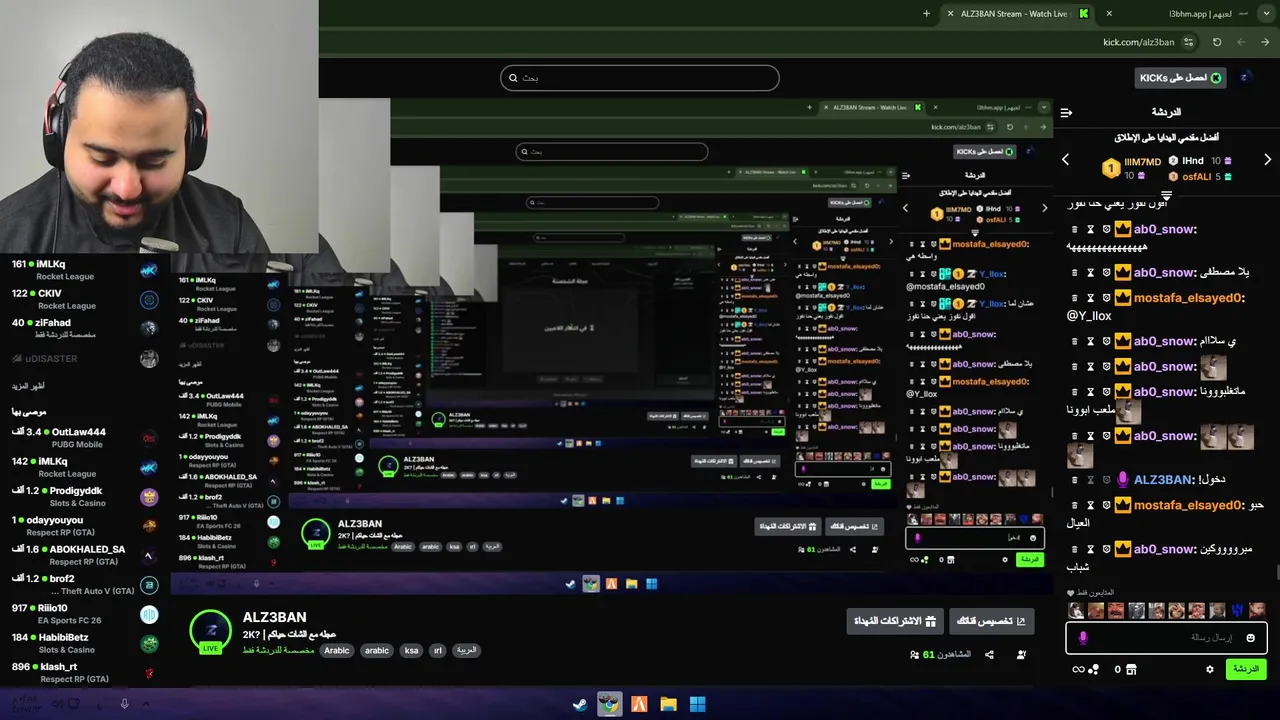Viewport: 1280px width, 720px height.
Task: Reload the page with the browser refresh icon
Action: [x=1217, y=42]
